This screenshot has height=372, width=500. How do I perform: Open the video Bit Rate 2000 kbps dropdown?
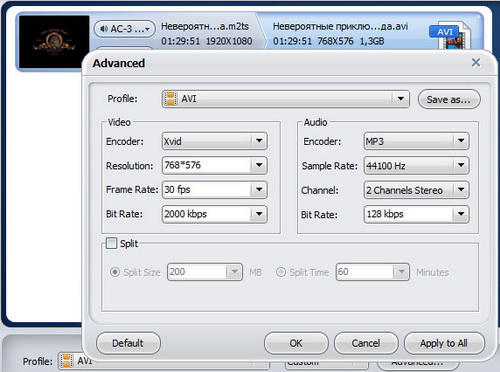coord(259,214)
